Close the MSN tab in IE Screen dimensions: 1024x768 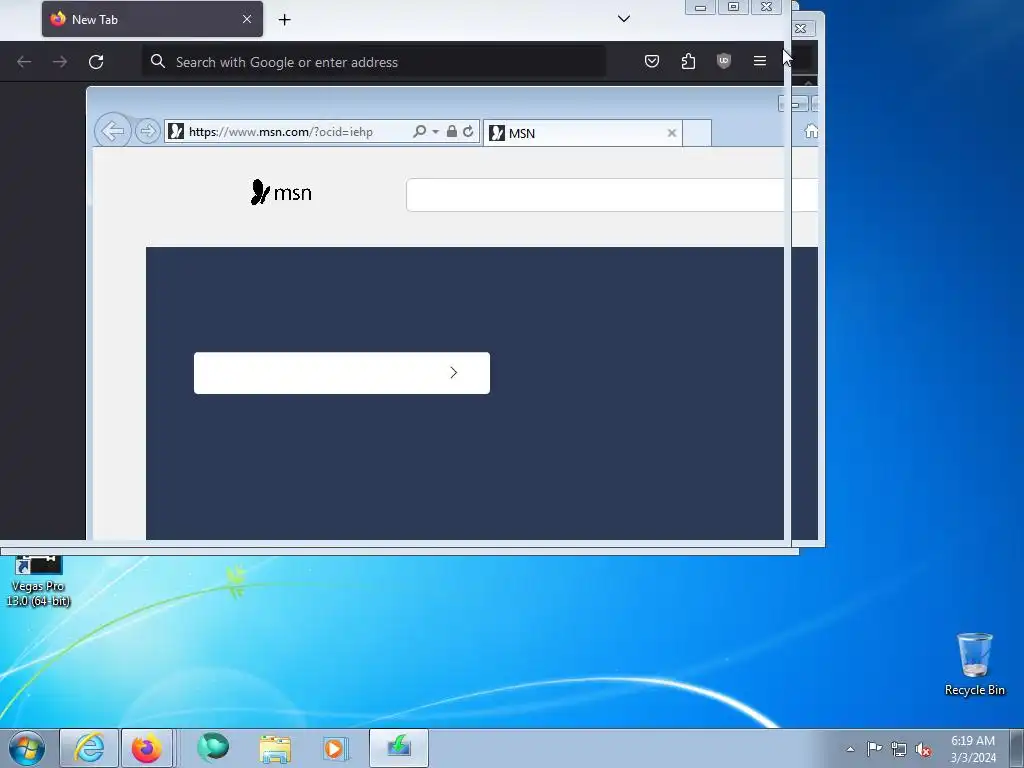click(671, 133)
